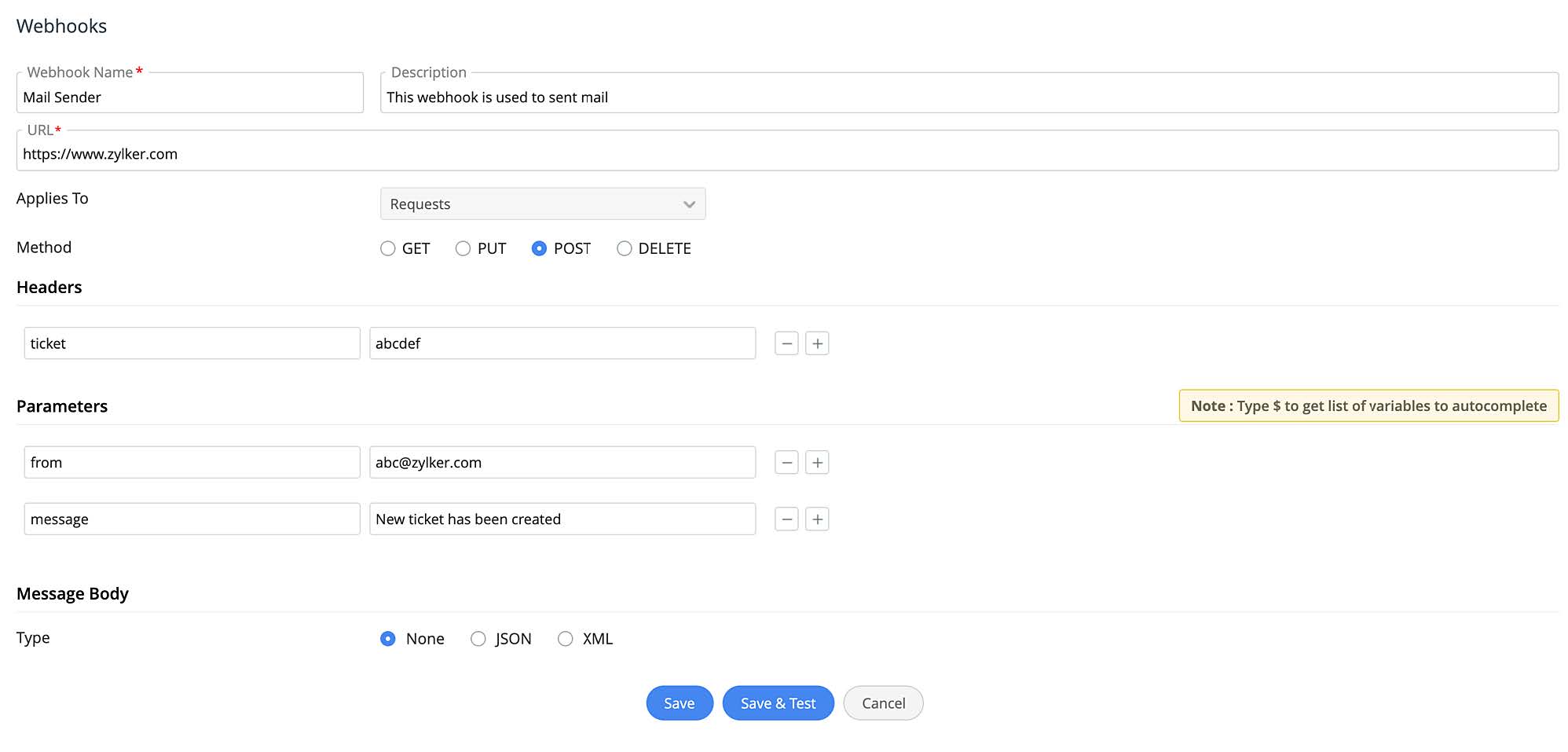Click Save & Test button
This screenshot has width=1568, height=752.
click(x=778, y=703)
